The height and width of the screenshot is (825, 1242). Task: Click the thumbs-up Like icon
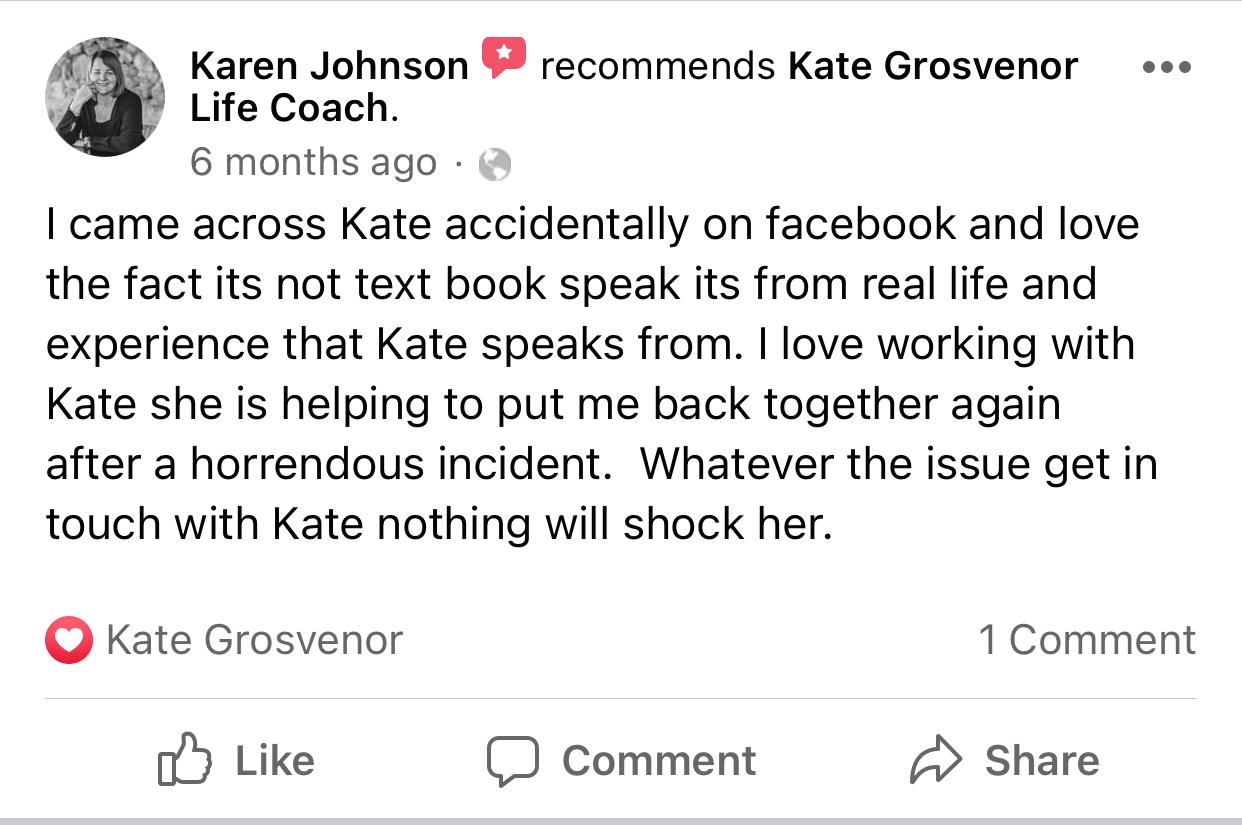185,762
